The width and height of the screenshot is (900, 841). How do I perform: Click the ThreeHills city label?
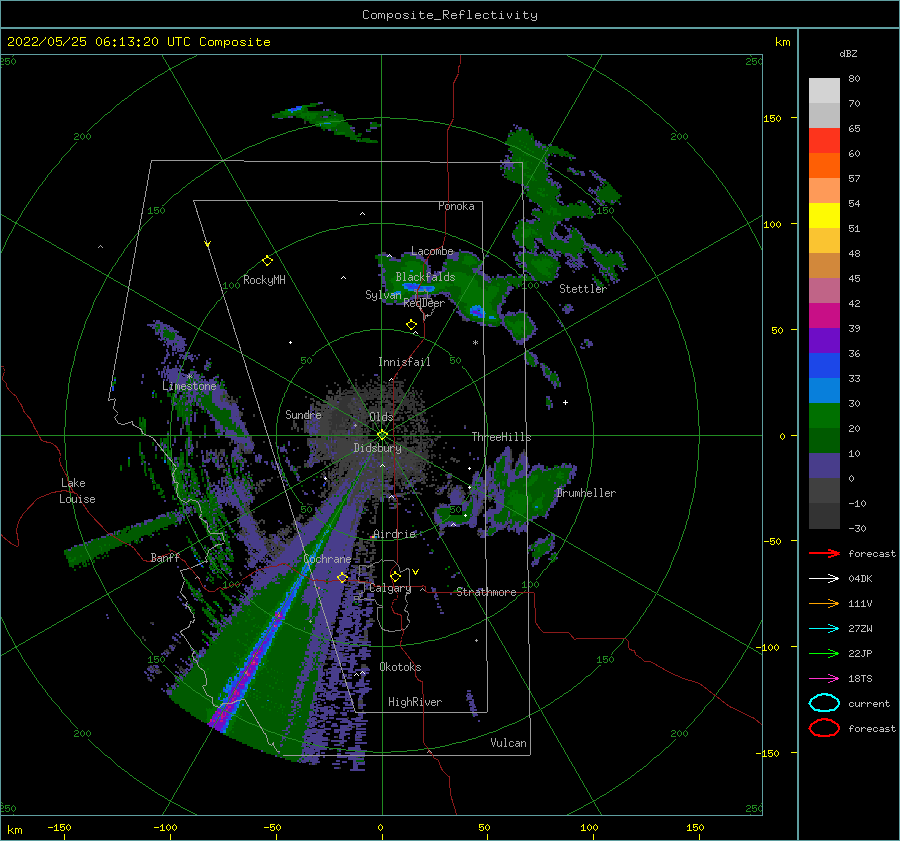coord(502,437)
